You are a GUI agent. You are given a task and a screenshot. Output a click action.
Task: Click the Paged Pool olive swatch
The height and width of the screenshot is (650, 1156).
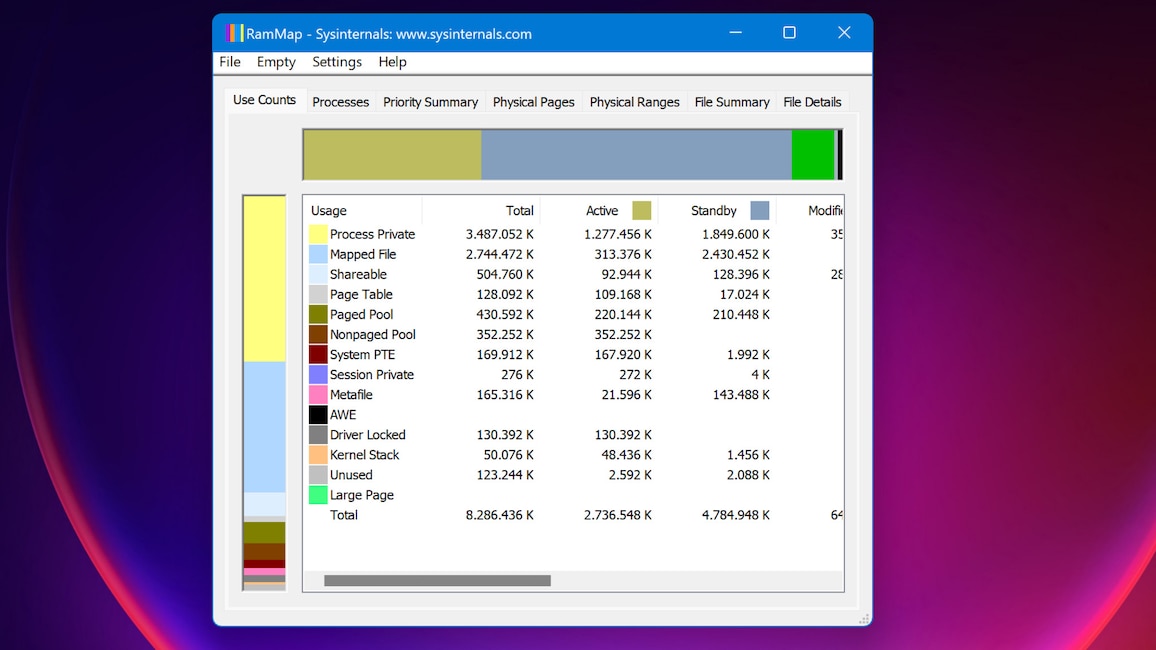[318, 315]
